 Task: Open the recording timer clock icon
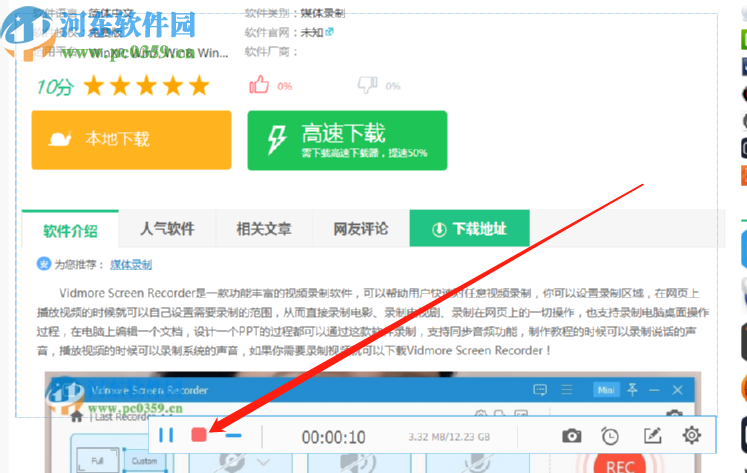pos(610,436)
